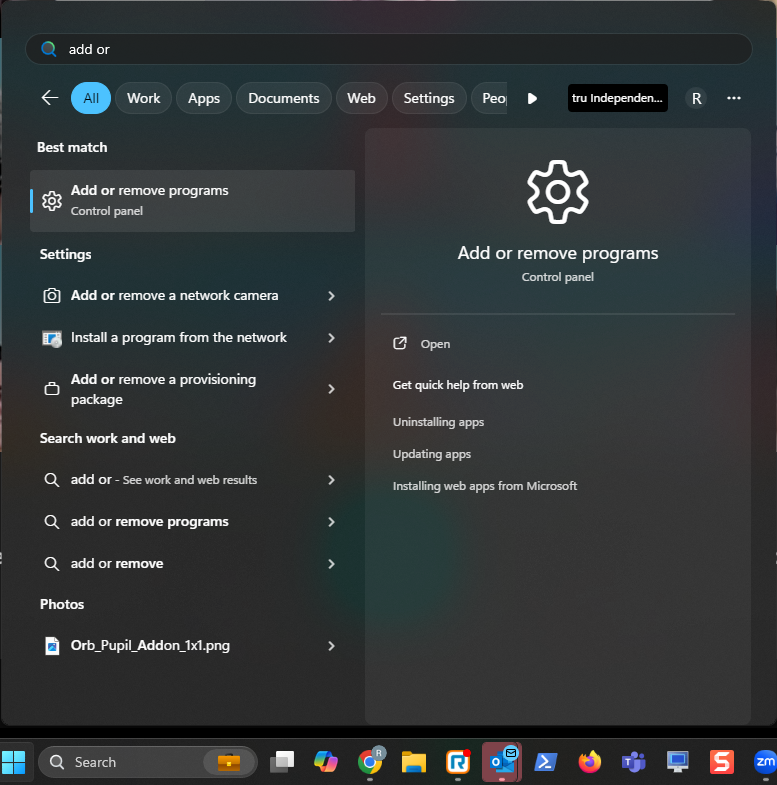Open Microsoft Teams from the taskbar
Screen dimensions: 777x785
point(633,762)
